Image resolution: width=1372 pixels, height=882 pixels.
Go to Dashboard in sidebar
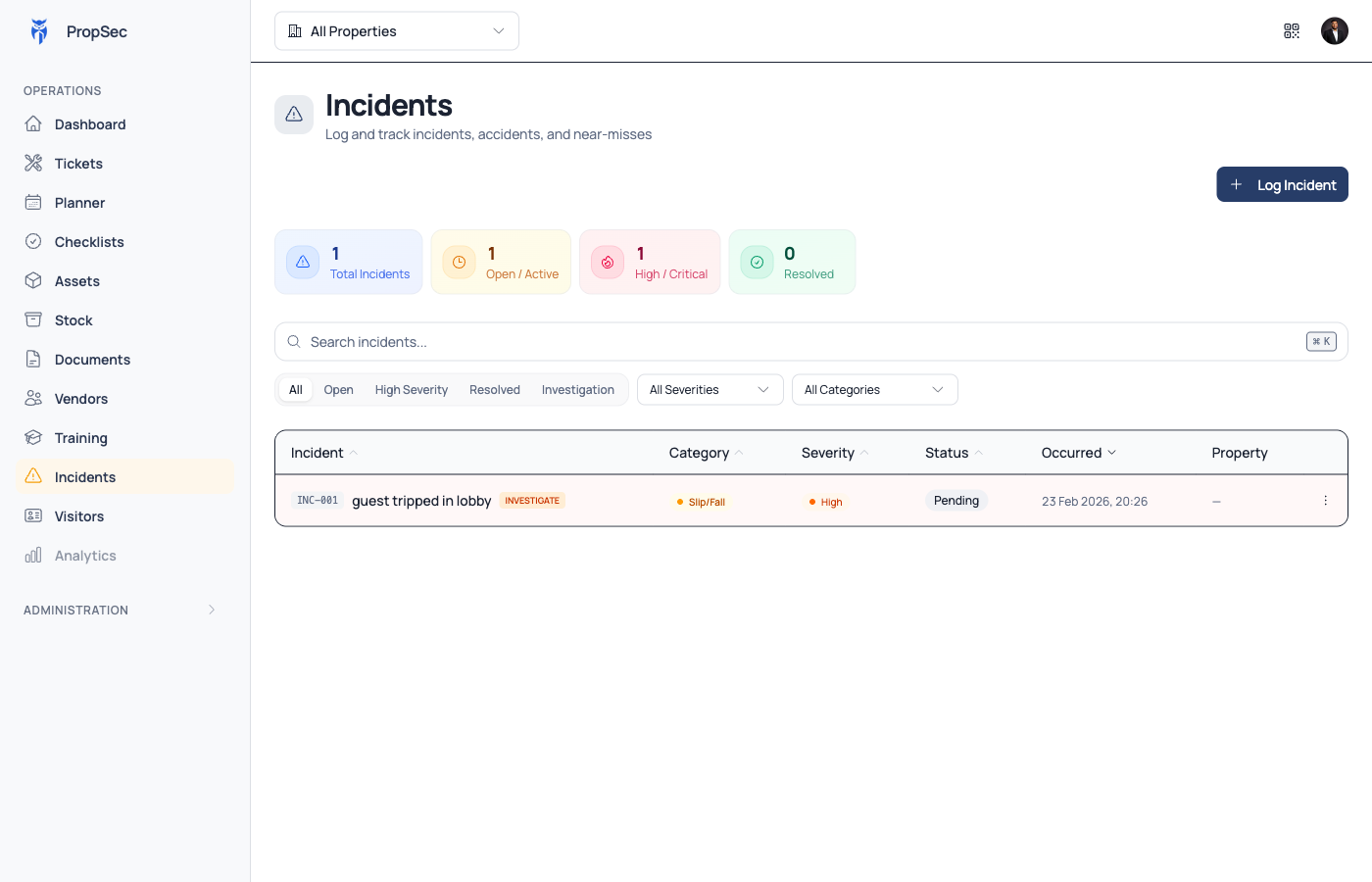[125, 124]
